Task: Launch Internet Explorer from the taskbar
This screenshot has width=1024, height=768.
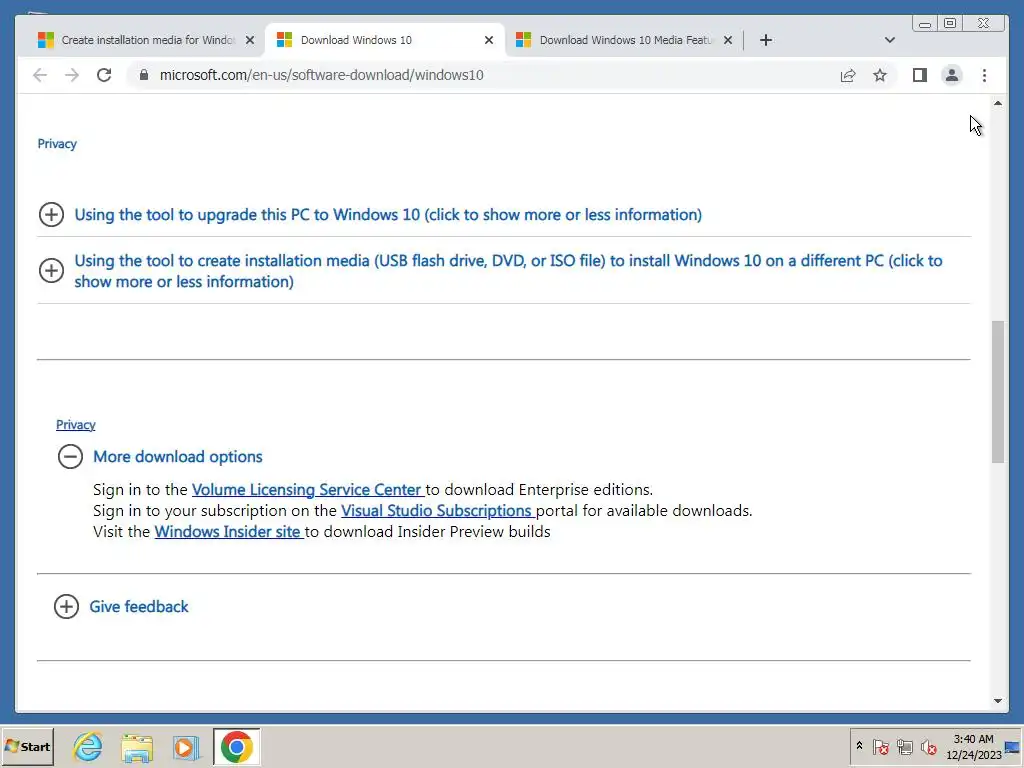Action: click(88, 747)
